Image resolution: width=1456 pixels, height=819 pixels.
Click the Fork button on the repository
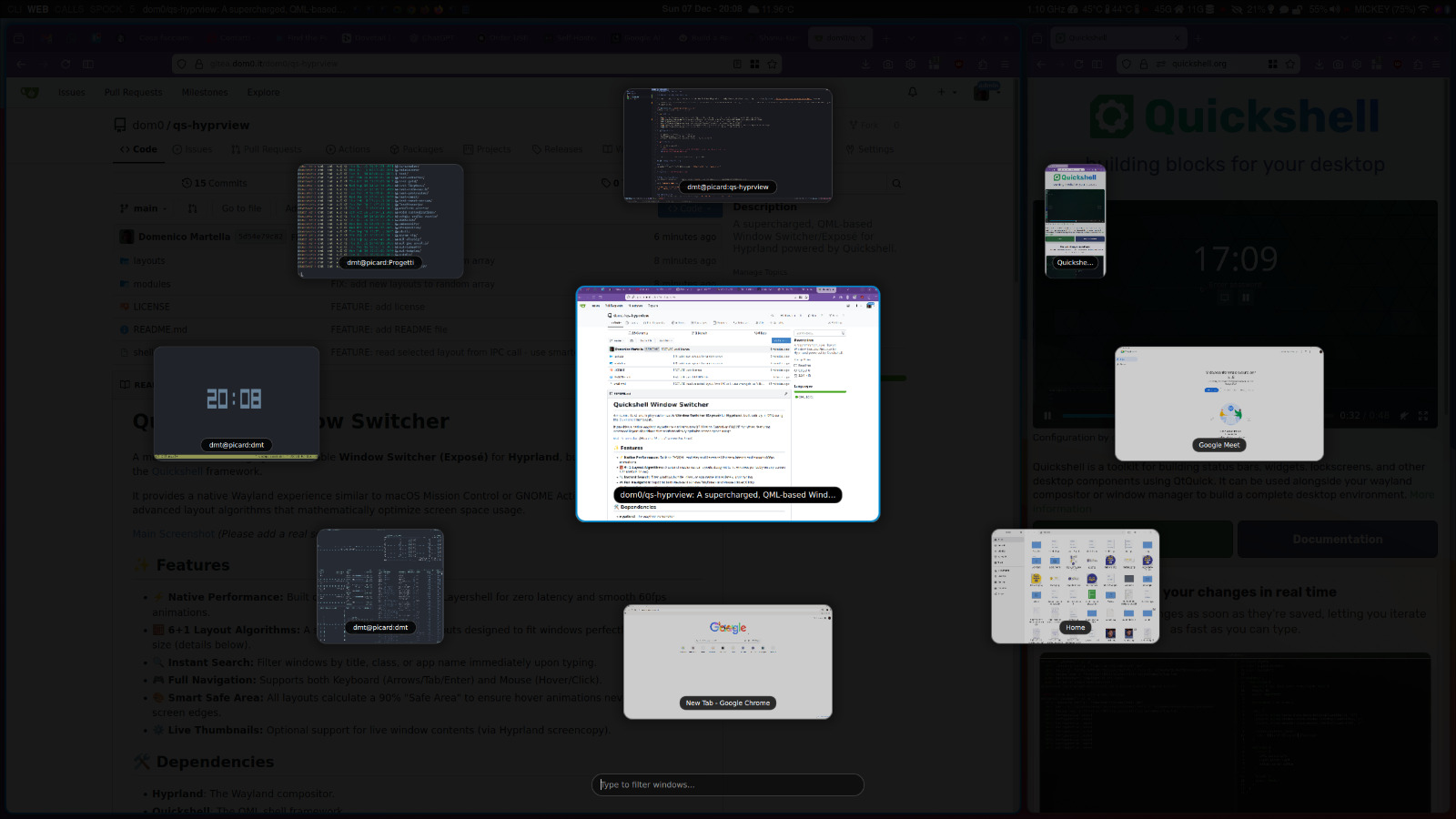(864, 125)
